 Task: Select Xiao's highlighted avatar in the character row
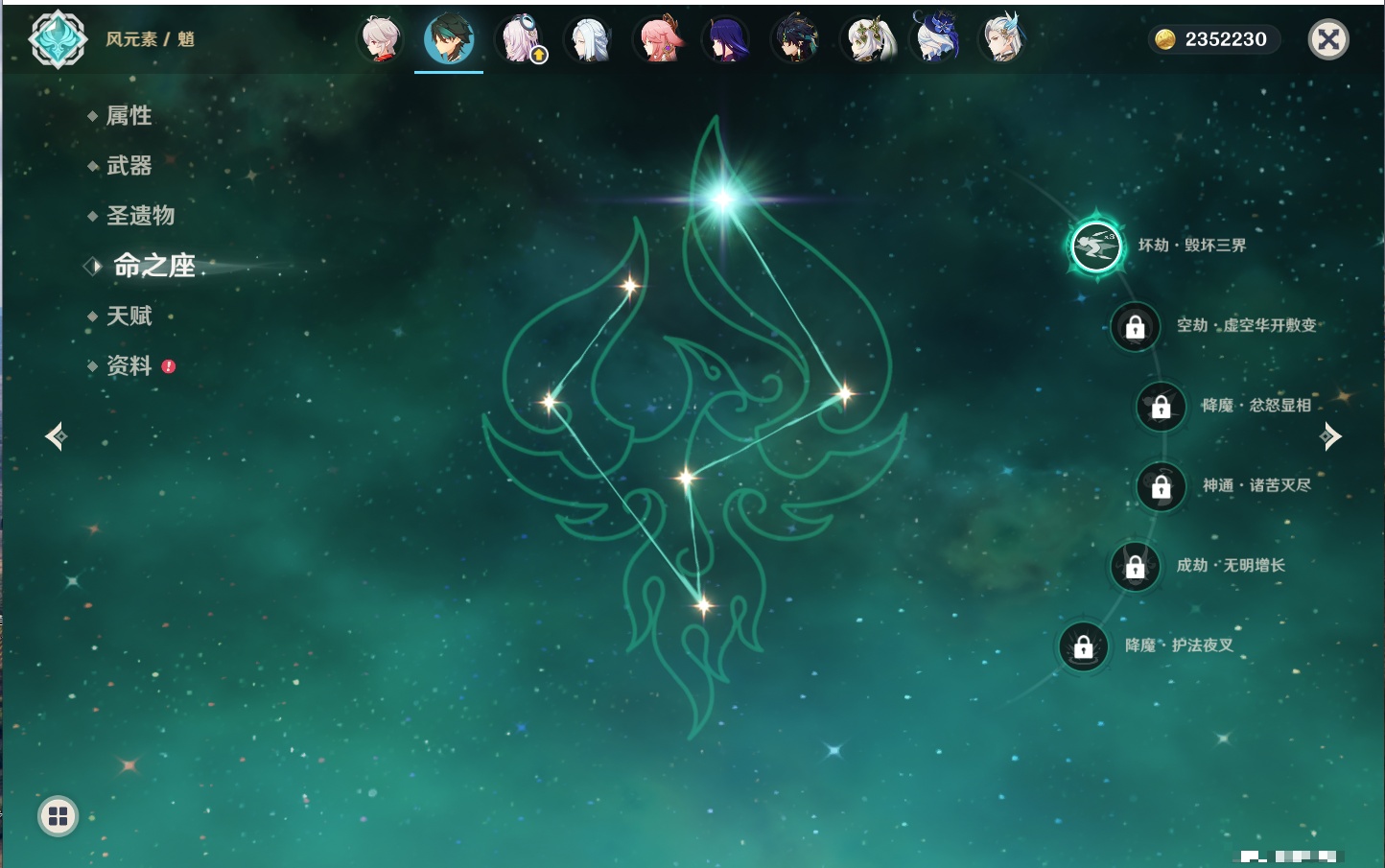tap(449, 39)
